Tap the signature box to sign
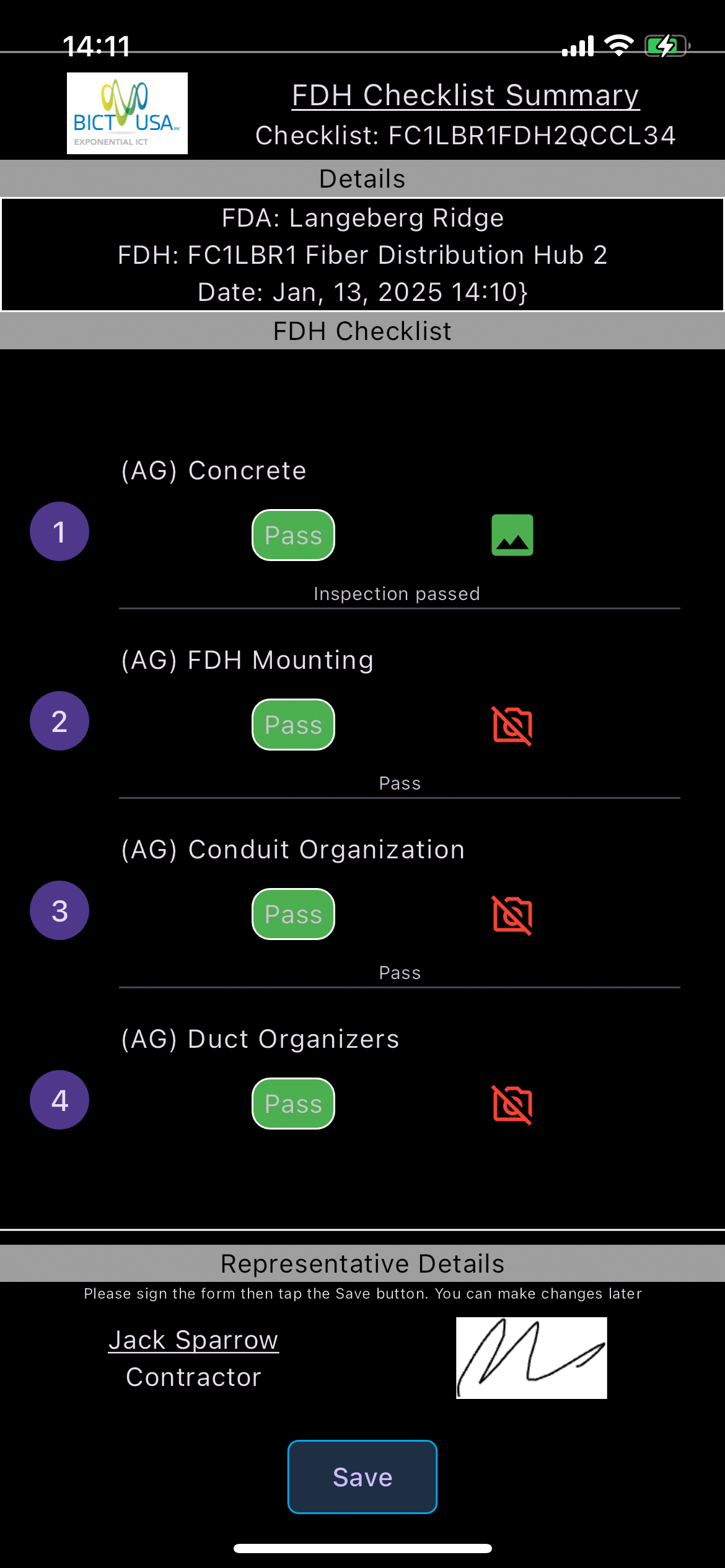 pyautogui.click(x=531, y=1357)
